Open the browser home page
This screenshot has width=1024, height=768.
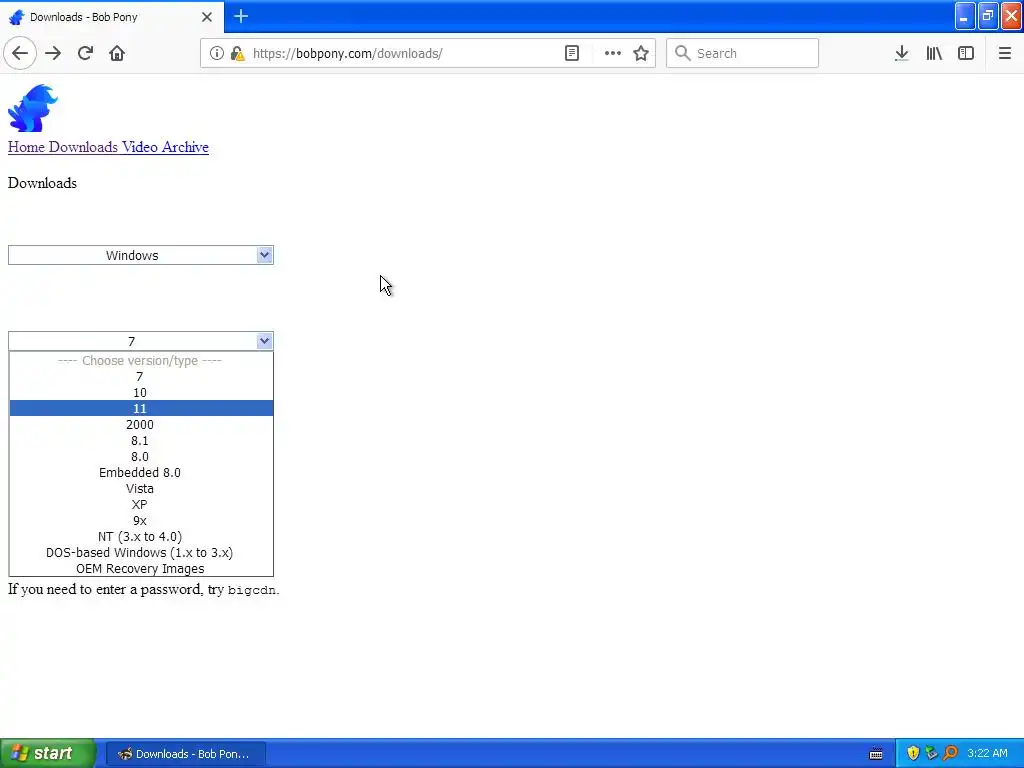[117, 54]
